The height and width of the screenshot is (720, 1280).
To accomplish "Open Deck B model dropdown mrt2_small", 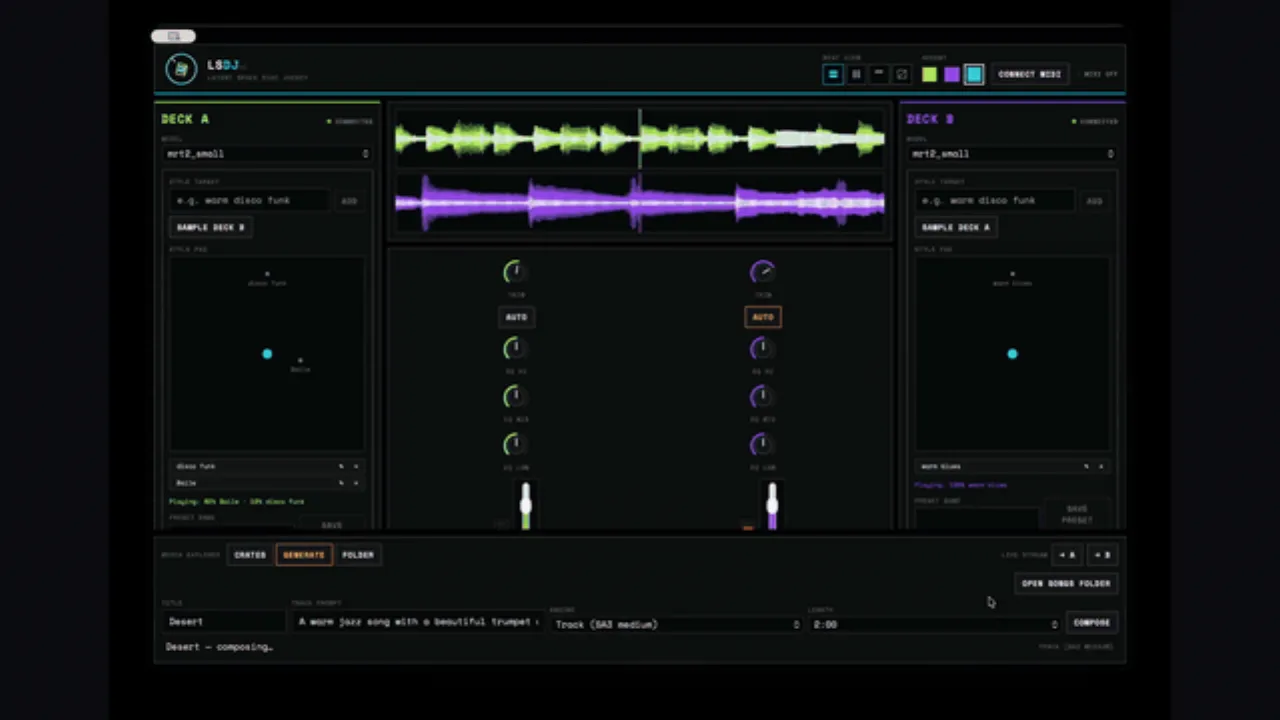I will [x=1012, y=154].
